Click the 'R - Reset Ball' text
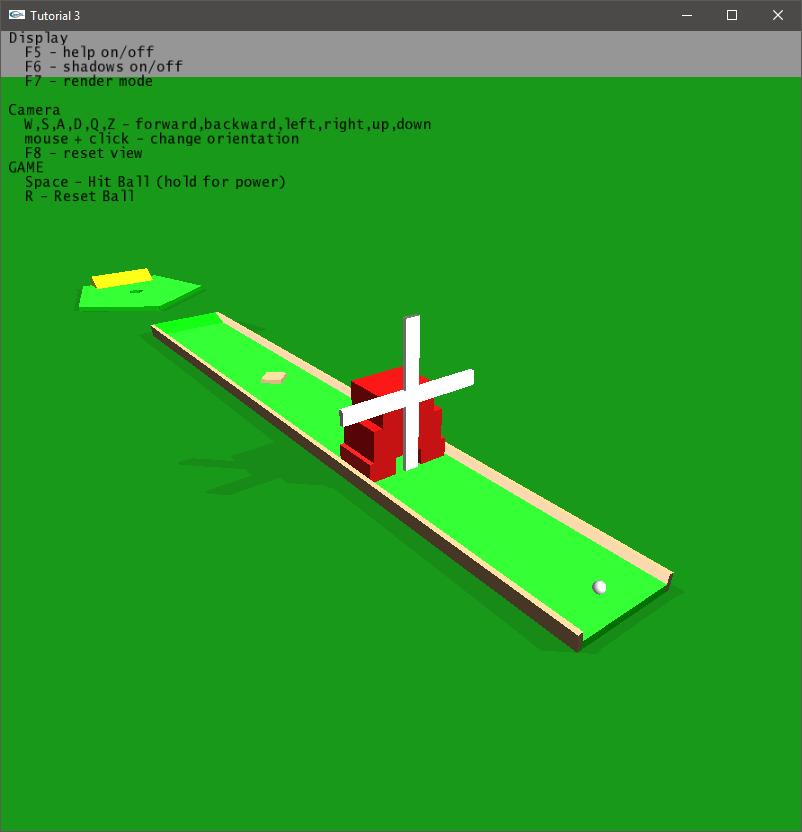802x832 pixels. 79,196
